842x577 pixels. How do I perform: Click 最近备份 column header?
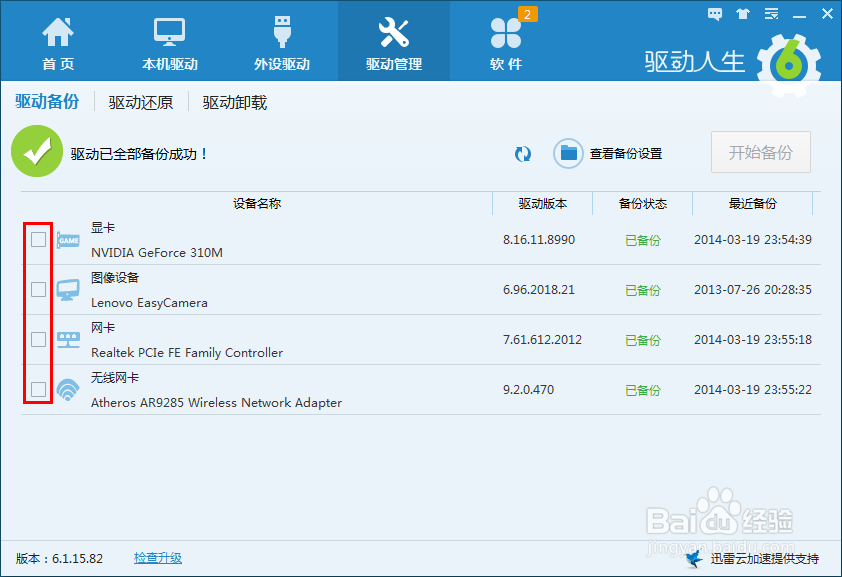pos(752,203)
